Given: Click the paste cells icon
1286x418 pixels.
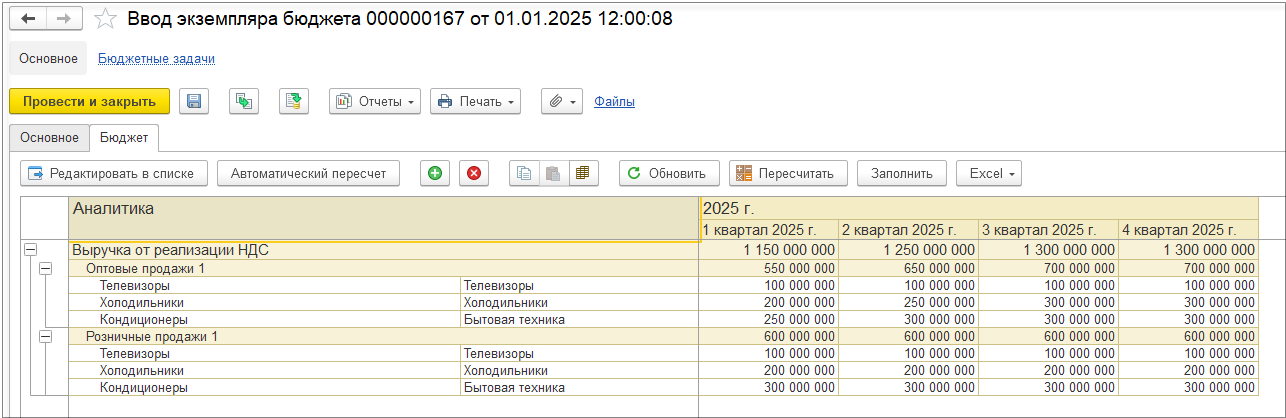Looking at the screenshot, I should pos(553,173).
